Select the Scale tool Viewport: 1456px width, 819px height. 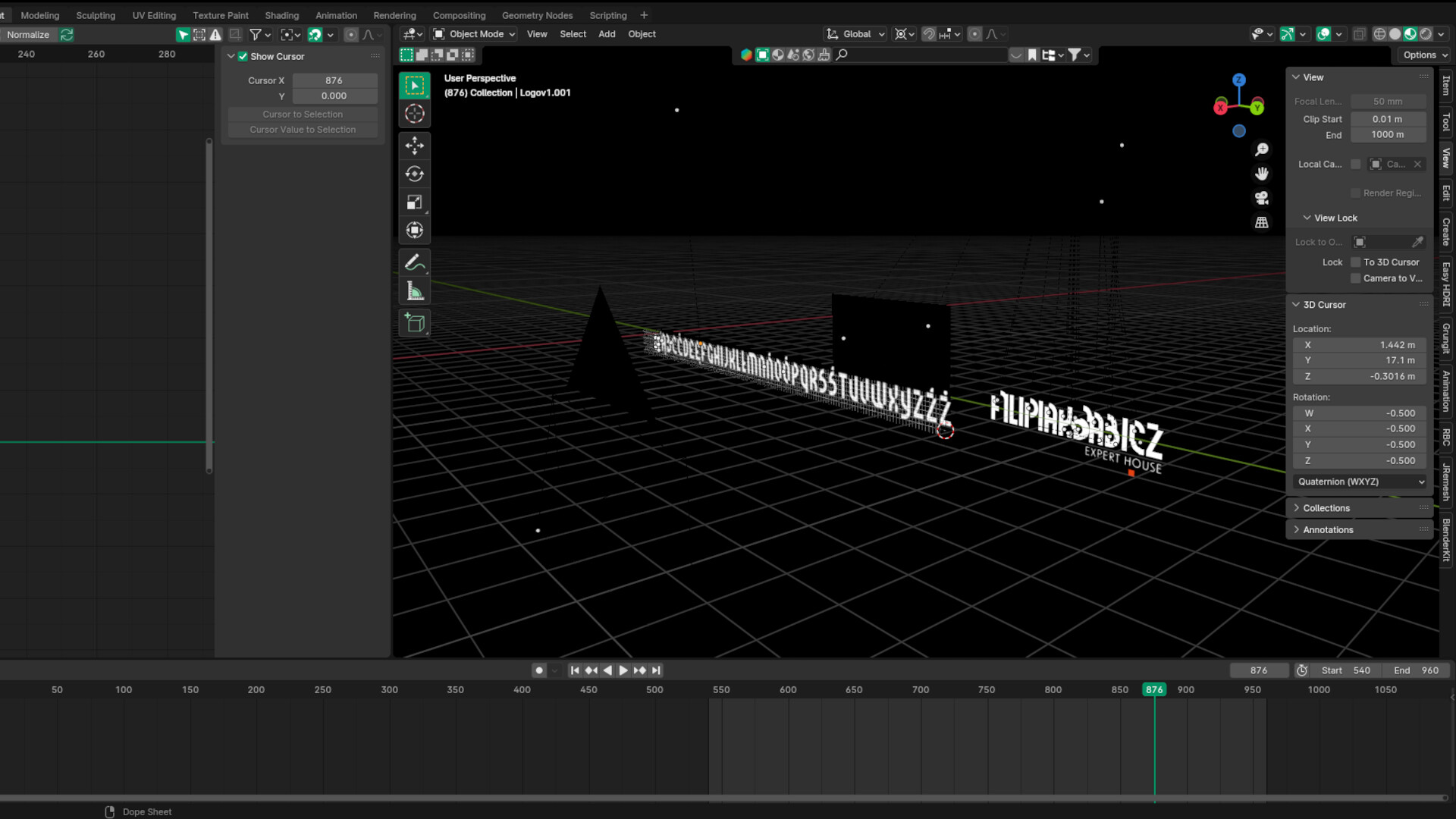pyautogui.click(x=415, y=201)
